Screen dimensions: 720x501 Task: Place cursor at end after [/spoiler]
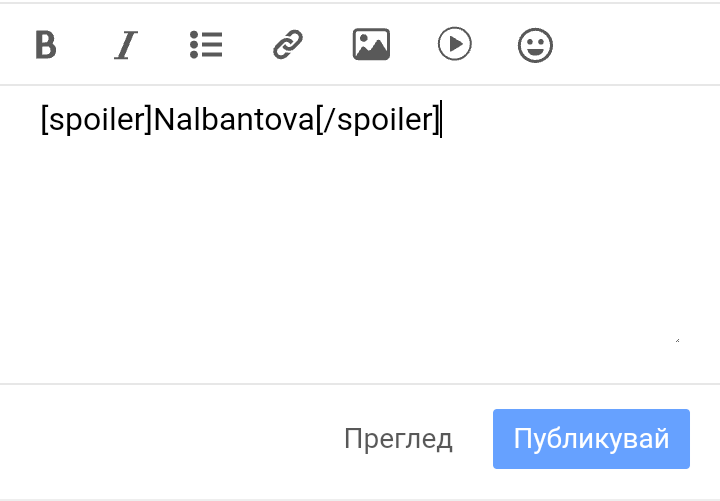441,119
